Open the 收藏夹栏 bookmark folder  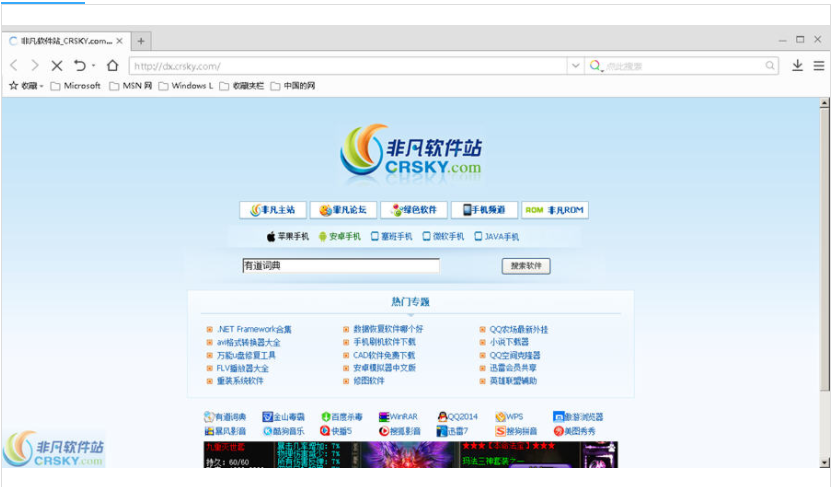241,85
